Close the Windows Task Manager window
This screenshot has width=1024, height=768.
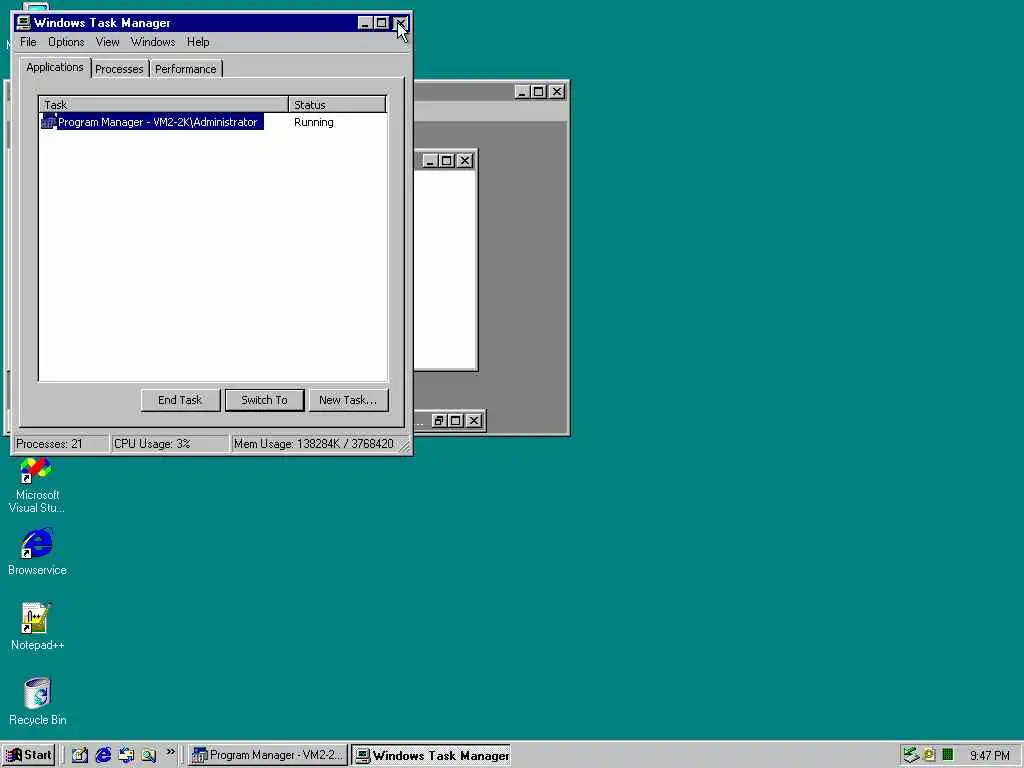click(x=400, y=23)
